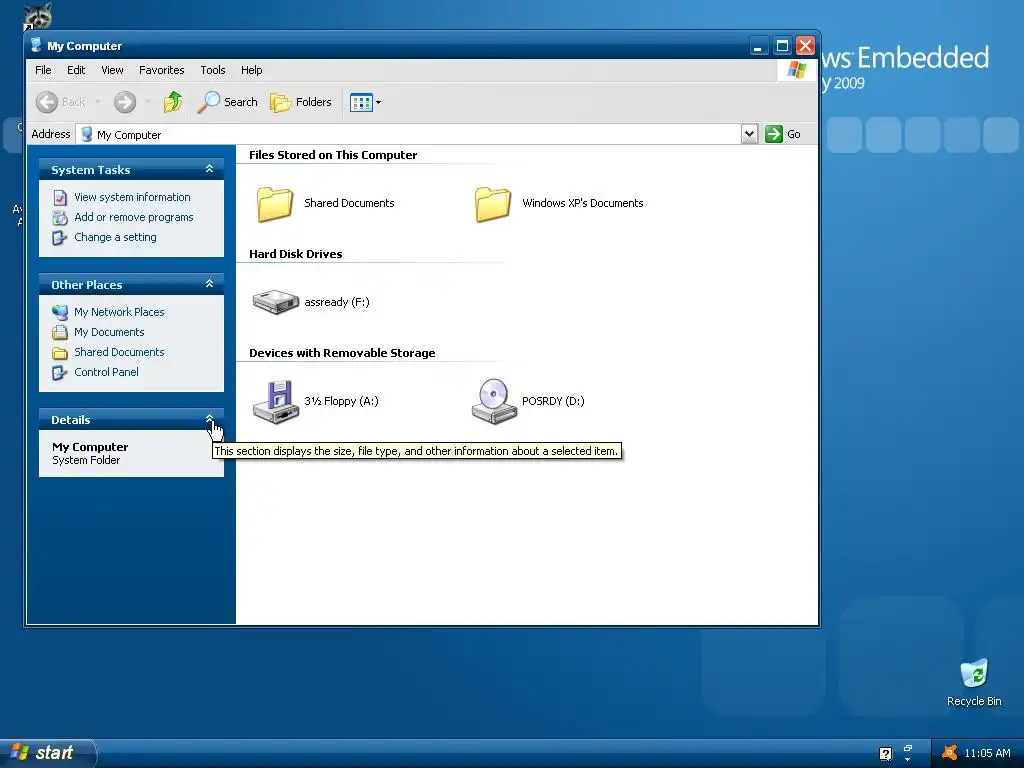The height and width of the screenshot is (768, 1024).
Task: Click the My Documents sidebar icon
Action: point(59,332)
